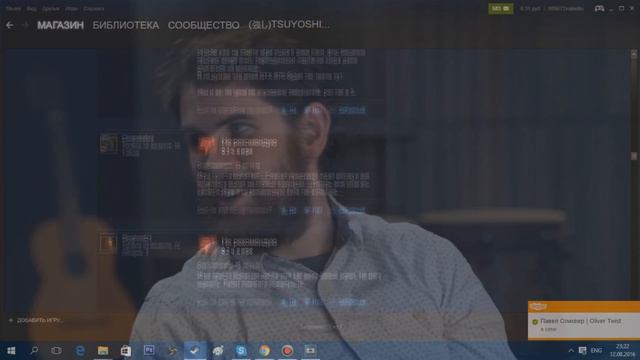Switch to the БИБЛИОТЕКА tab
This screenshot has width=640, height=360.
126,25
